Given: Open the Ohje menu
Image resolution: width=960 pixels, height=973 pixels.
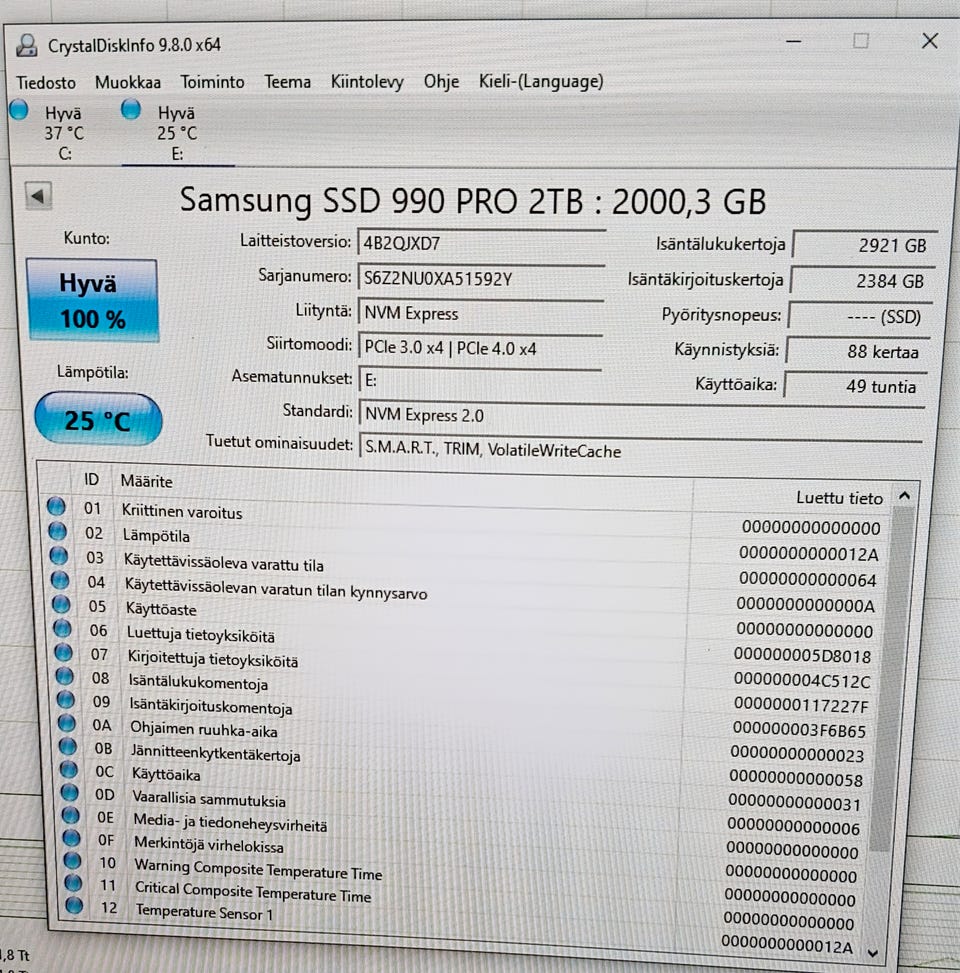Looking at the screenshot, I should [441, 81].
